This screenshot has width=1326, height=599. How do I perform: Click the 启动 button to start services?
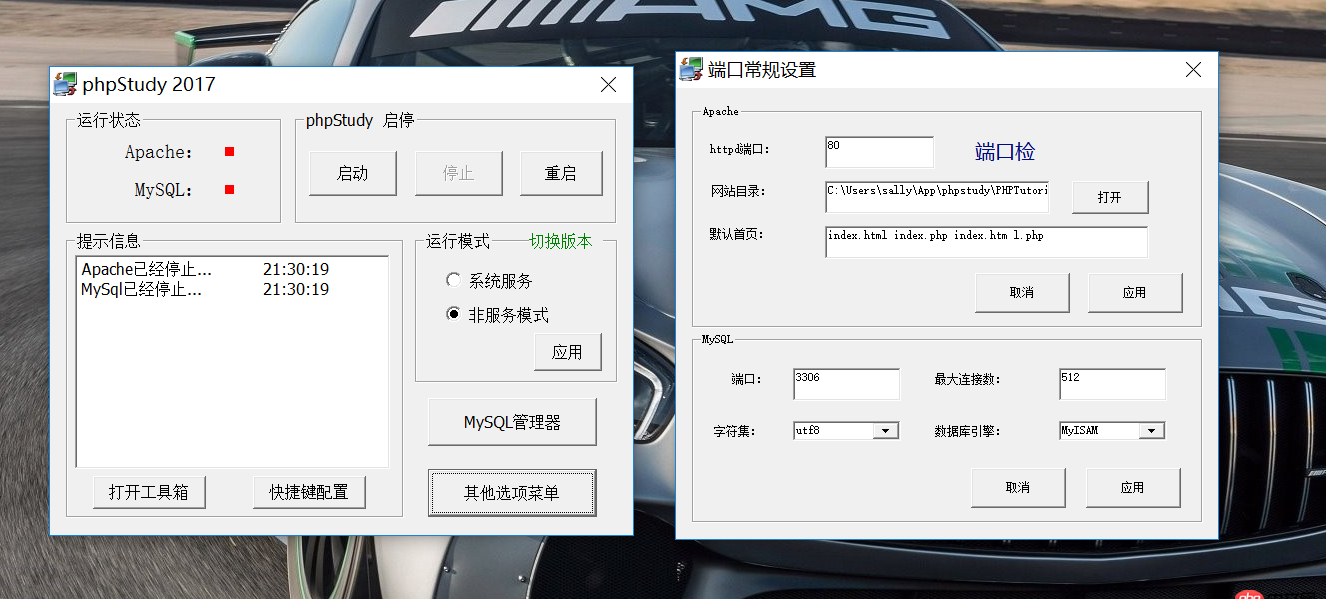[352, 172]
